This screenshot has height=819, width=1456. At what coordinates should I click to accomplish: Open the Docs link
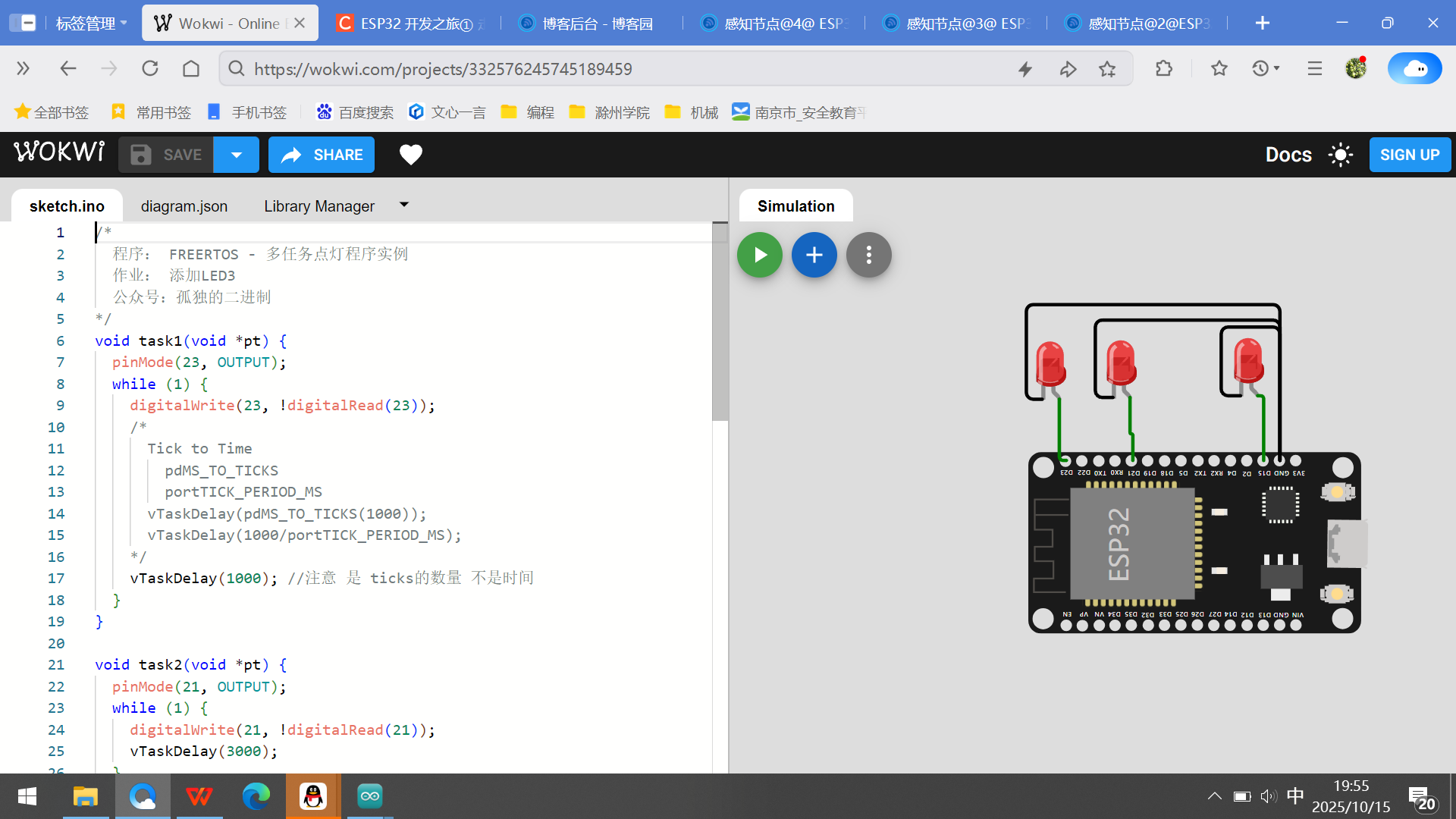(x=1288, y=155)
